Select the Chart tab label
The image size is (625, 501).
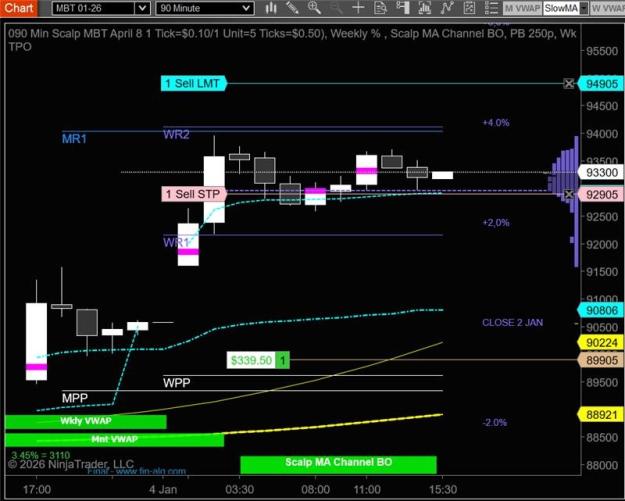pos(19,8)
